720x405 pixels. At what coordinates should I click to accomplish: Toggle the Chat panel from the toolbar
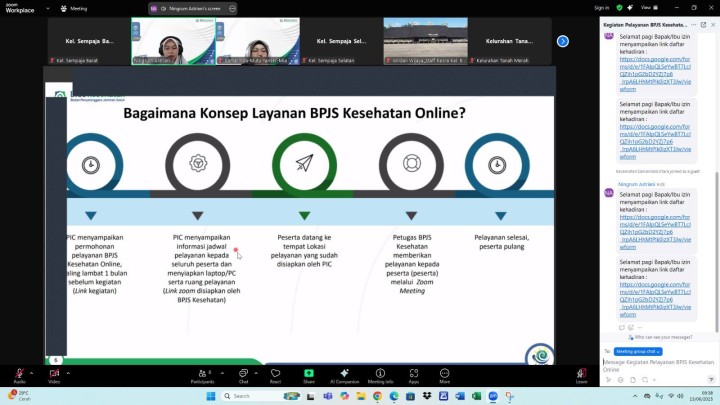tap(243, 376)
